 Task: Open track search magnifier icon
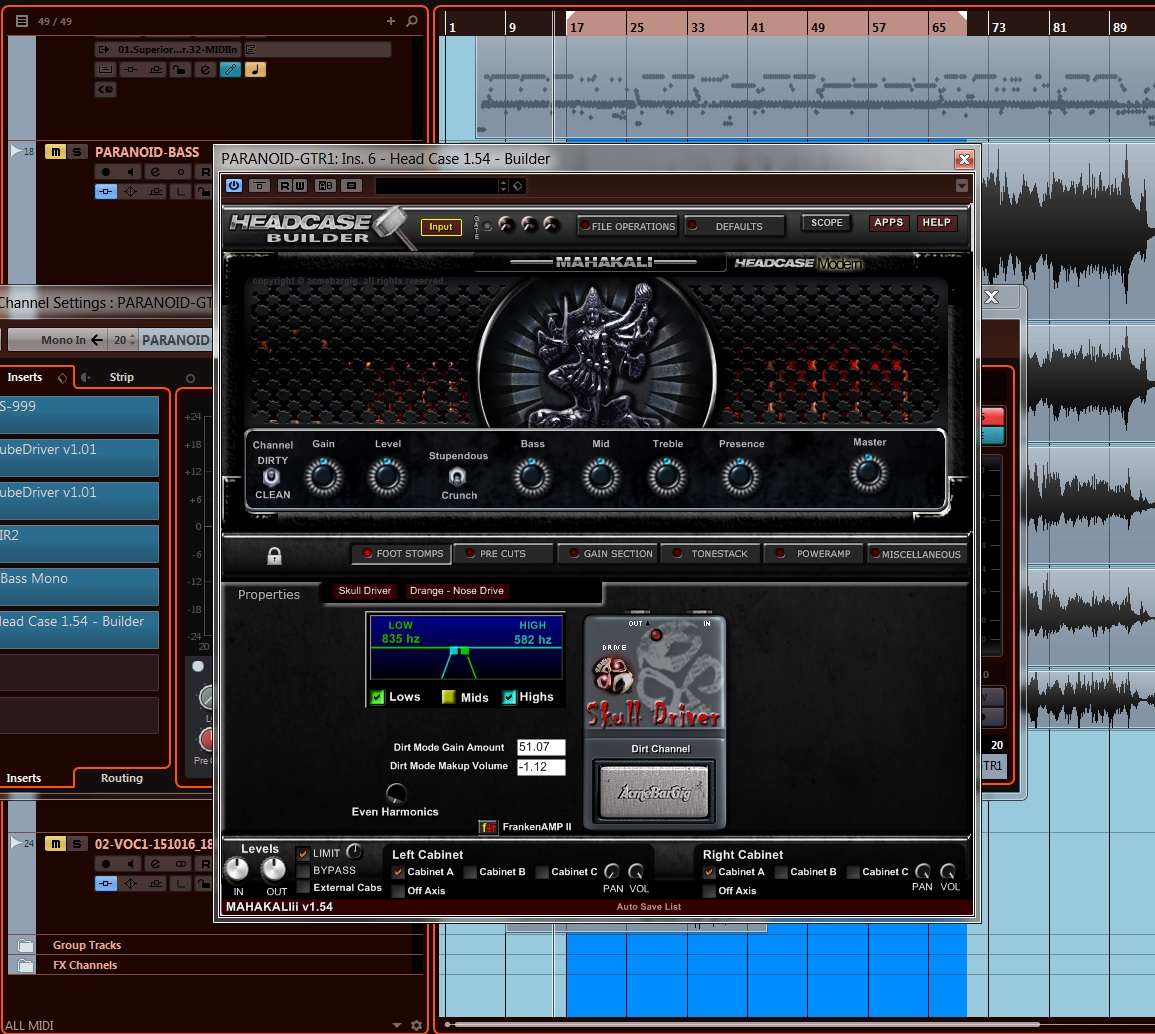pos(412,21)
